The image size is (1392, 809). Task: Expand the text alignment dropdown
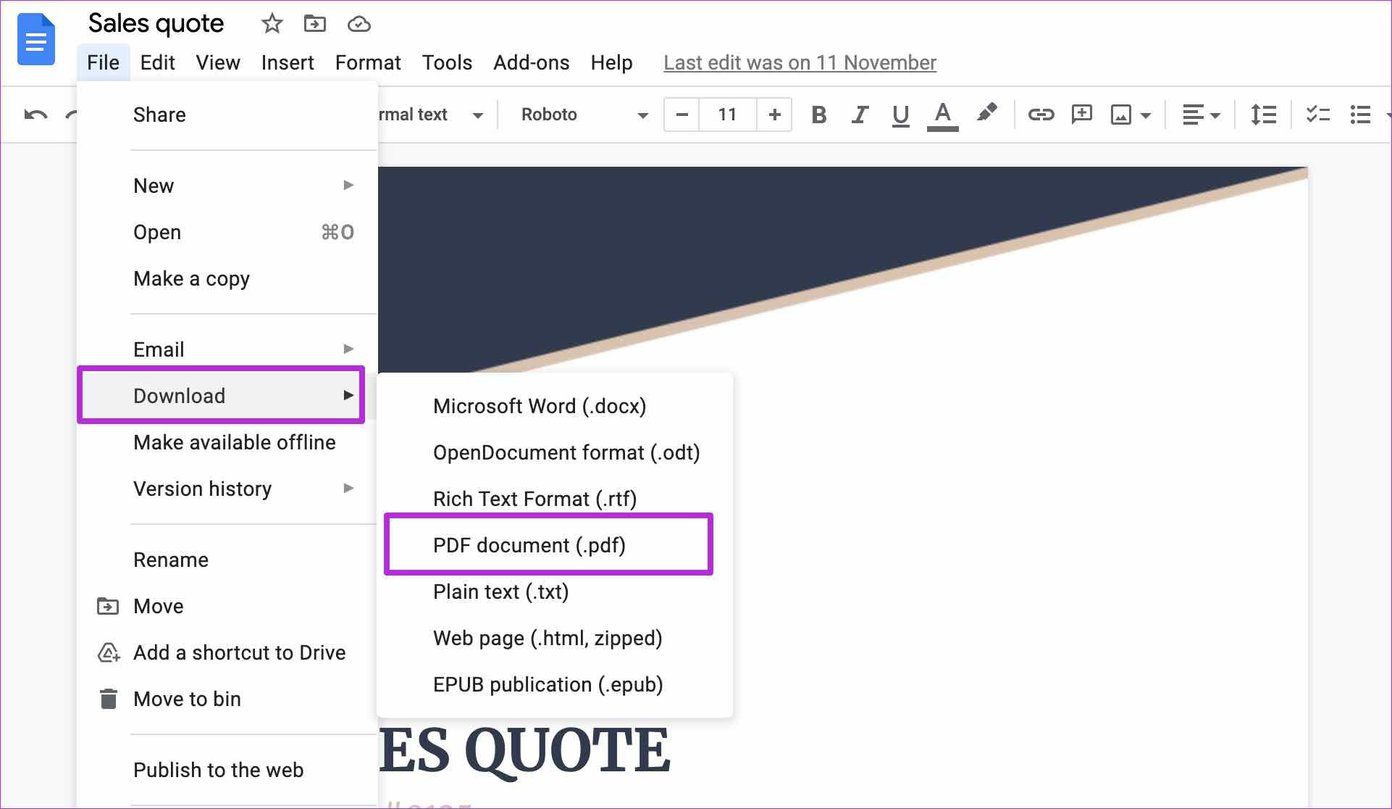(x=1201, y=115)
